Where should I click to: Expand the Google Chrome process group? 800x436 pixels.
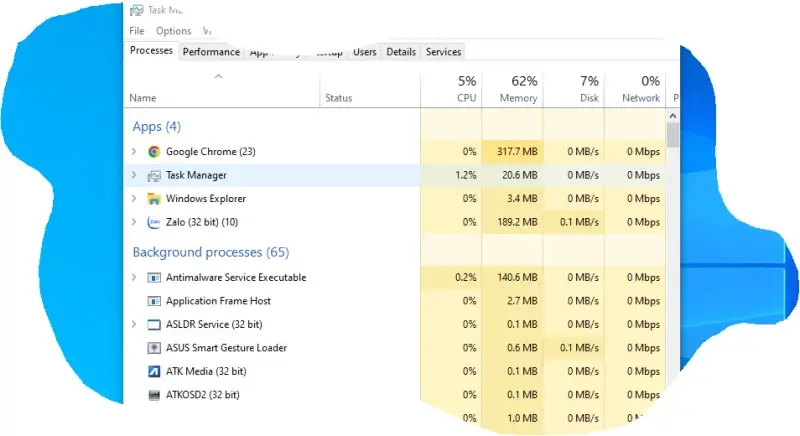134,152
